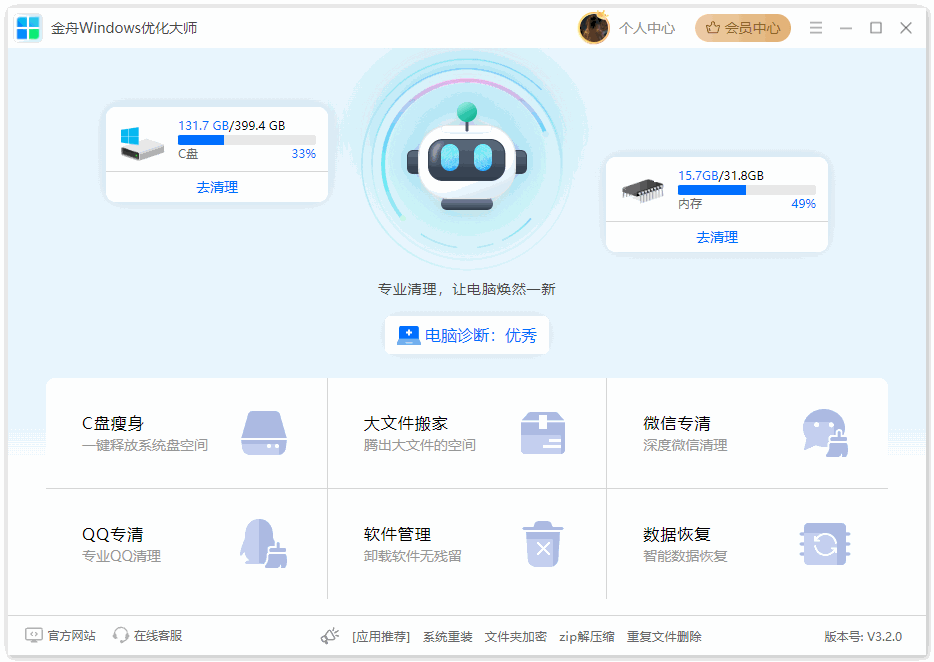934x662 pixels.
Task: Open the 文件夹加密 link
Action: pos(516,637)
